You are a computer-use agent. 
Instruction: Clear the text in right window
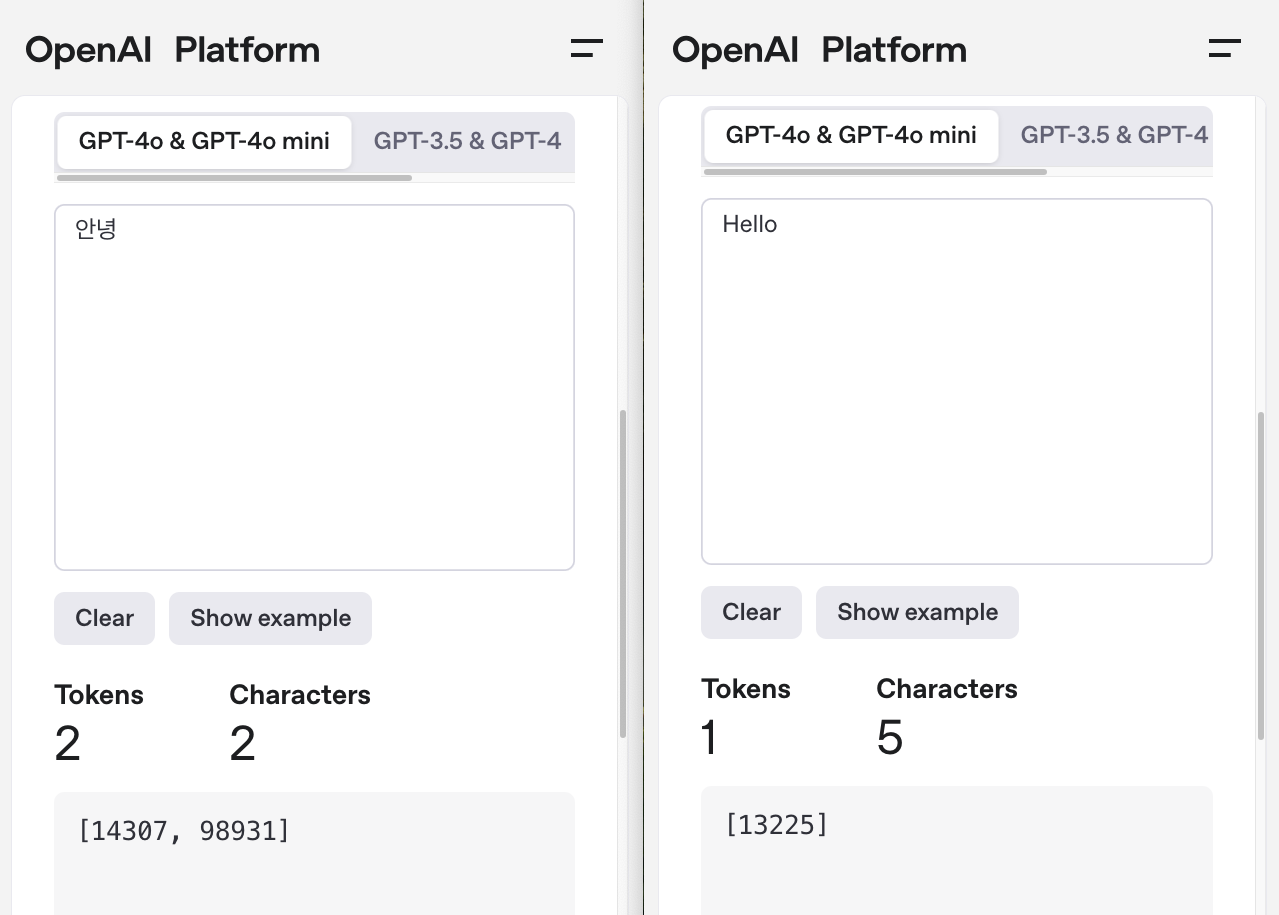coord(751,612)
